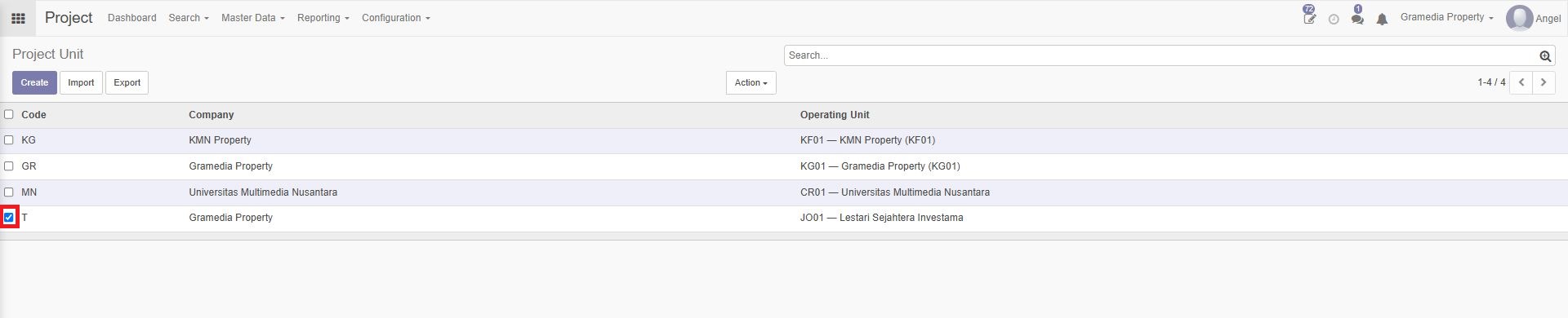Expand the Action dropdown
Screen dimensions: 1568x318
point(751,82)
